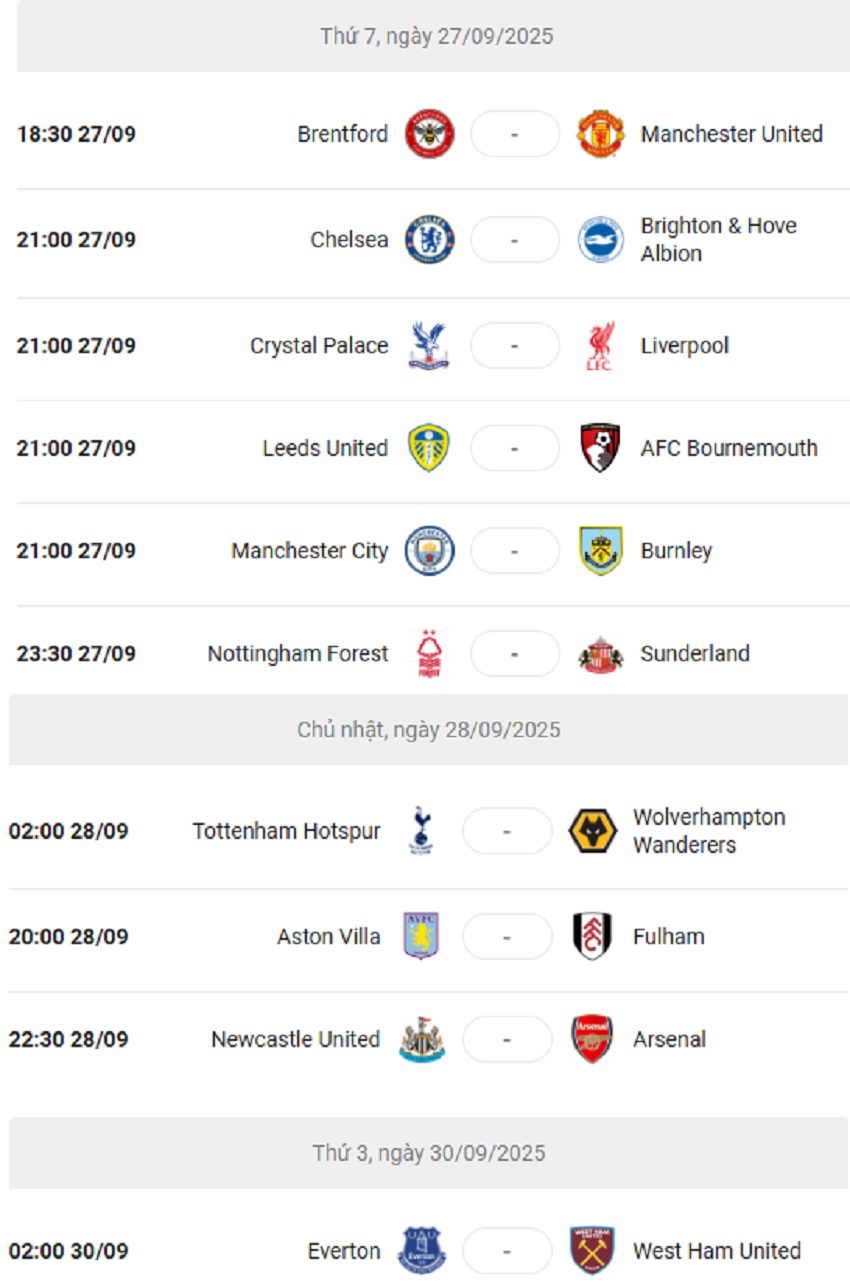Screen dimensions: 850x1285
Task: Click the Manchester United club crest
Action: pyautogui.click(x=601, y=134)
